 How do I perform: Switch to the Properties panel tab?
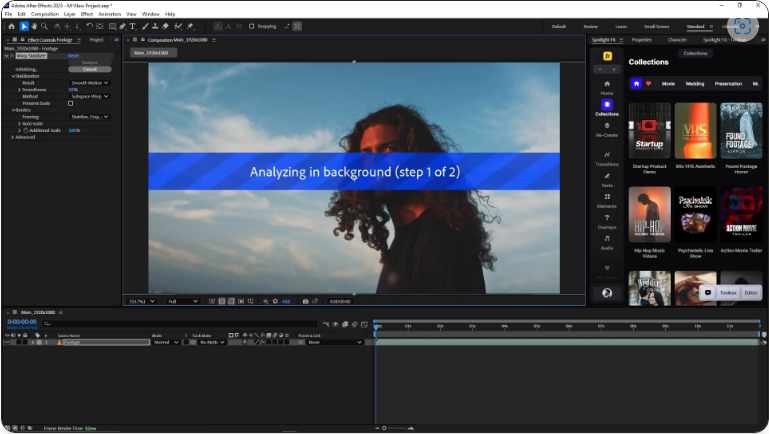tap(641, 40)
